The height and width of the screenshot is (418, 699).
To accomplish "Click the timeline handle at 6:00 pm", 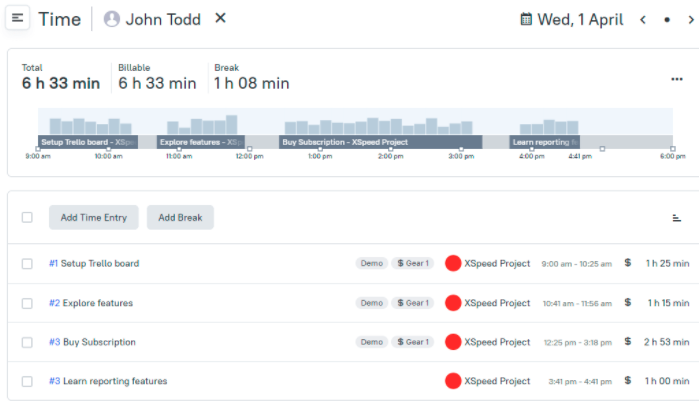I will coord(673,149).
